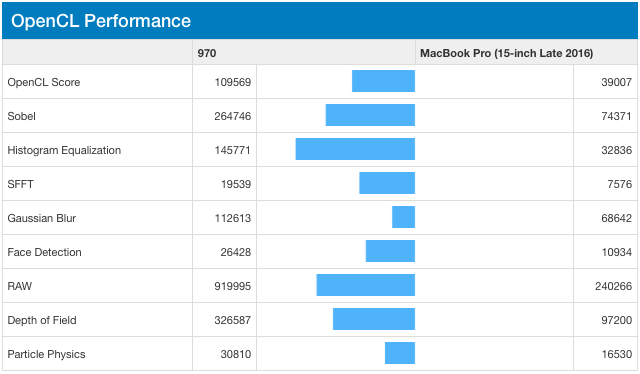Select the Depth of Field label
Image resolution: width=640 pixels, height=374 pixels.
coord(42,320)
